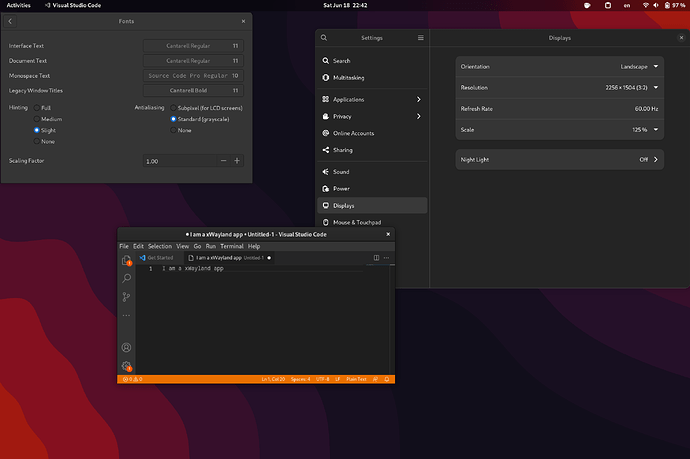Open the Wi-Fi indicator in top bar

point(646,5)
